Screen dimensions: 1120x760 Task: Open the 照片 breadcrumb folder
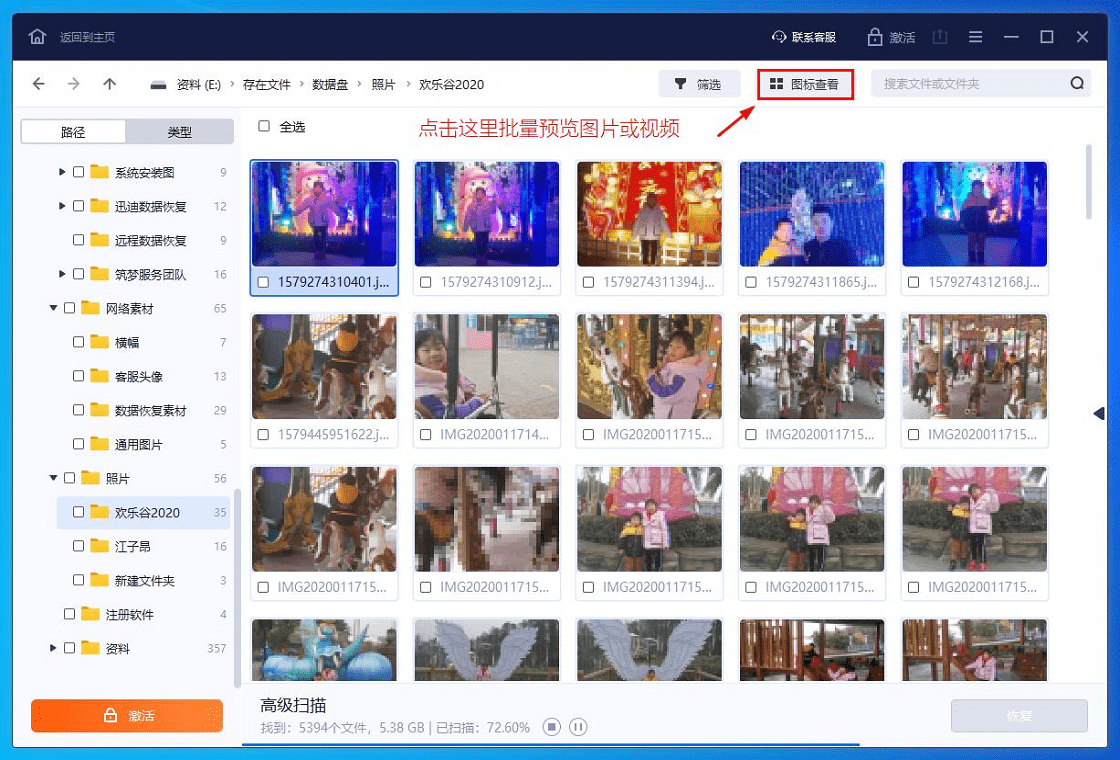pyautogui.click(x=384, y=84)
